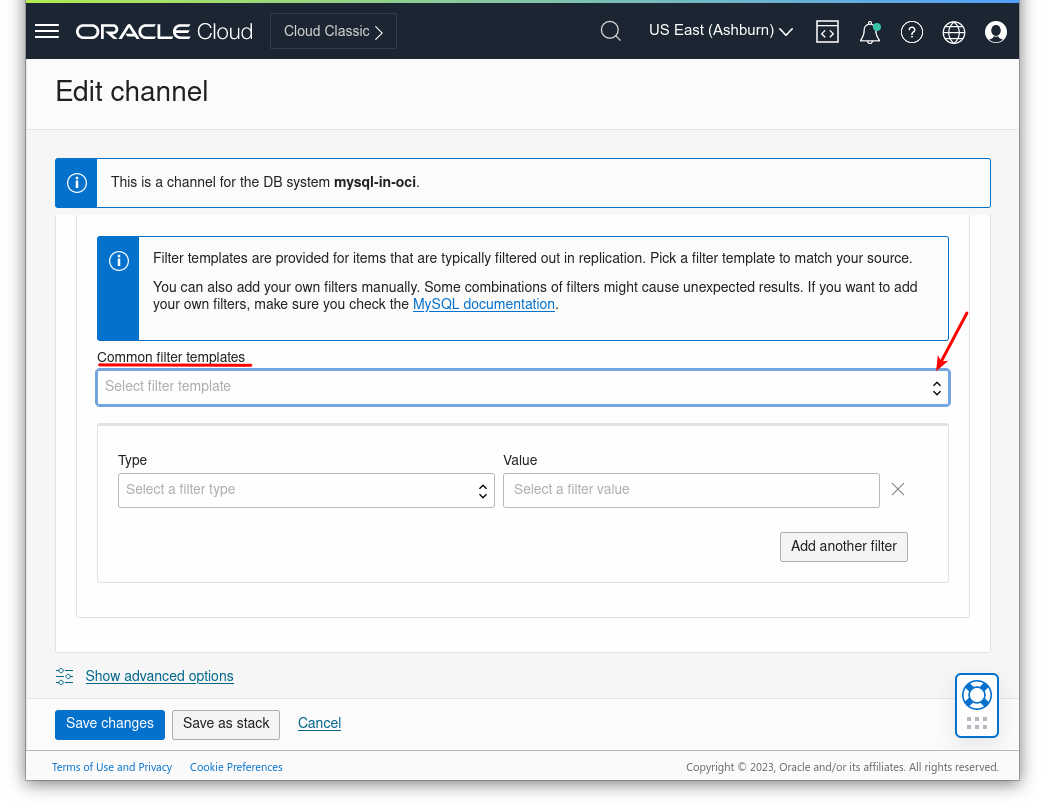Focus the filter Value input field

tap(691, 490)
